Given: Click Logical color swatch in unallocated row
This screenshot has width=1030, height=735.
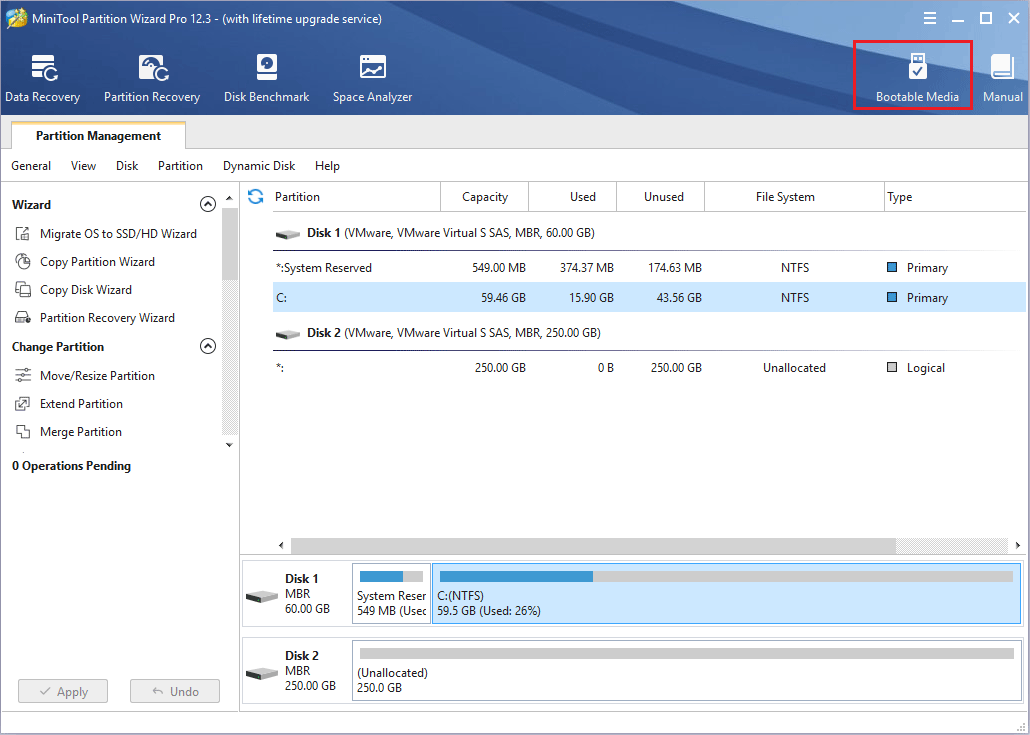Looking at the screenshot, I should tap(891, 368).
